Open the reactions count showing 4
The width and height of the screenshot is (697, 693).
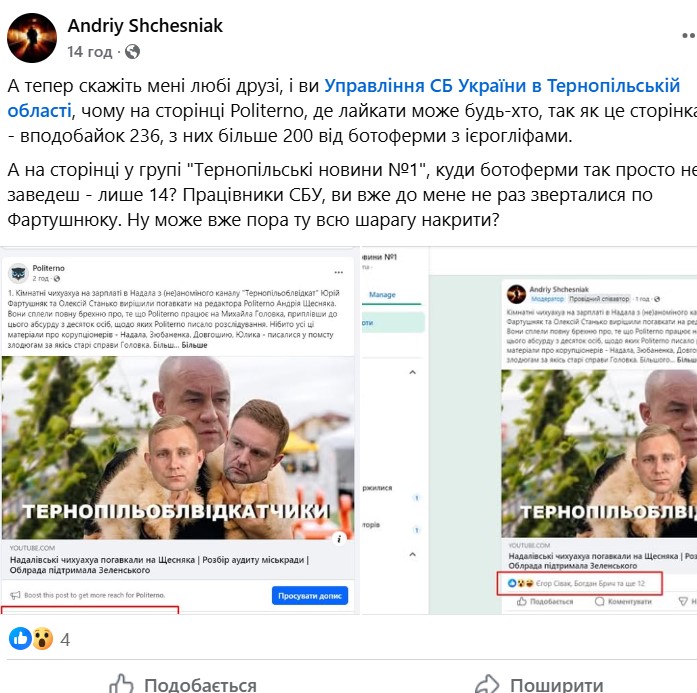pos(65,640)
